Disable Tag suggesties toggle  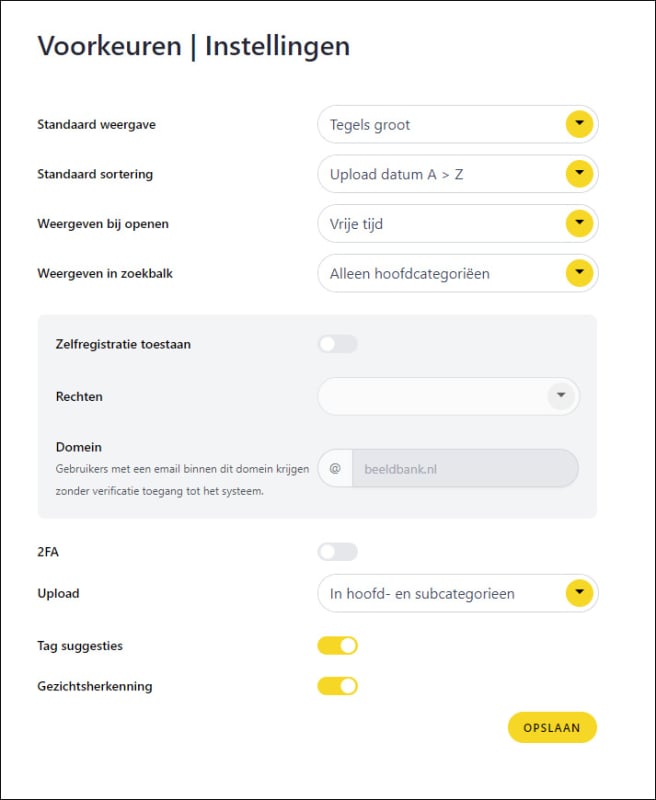point(337,645)
